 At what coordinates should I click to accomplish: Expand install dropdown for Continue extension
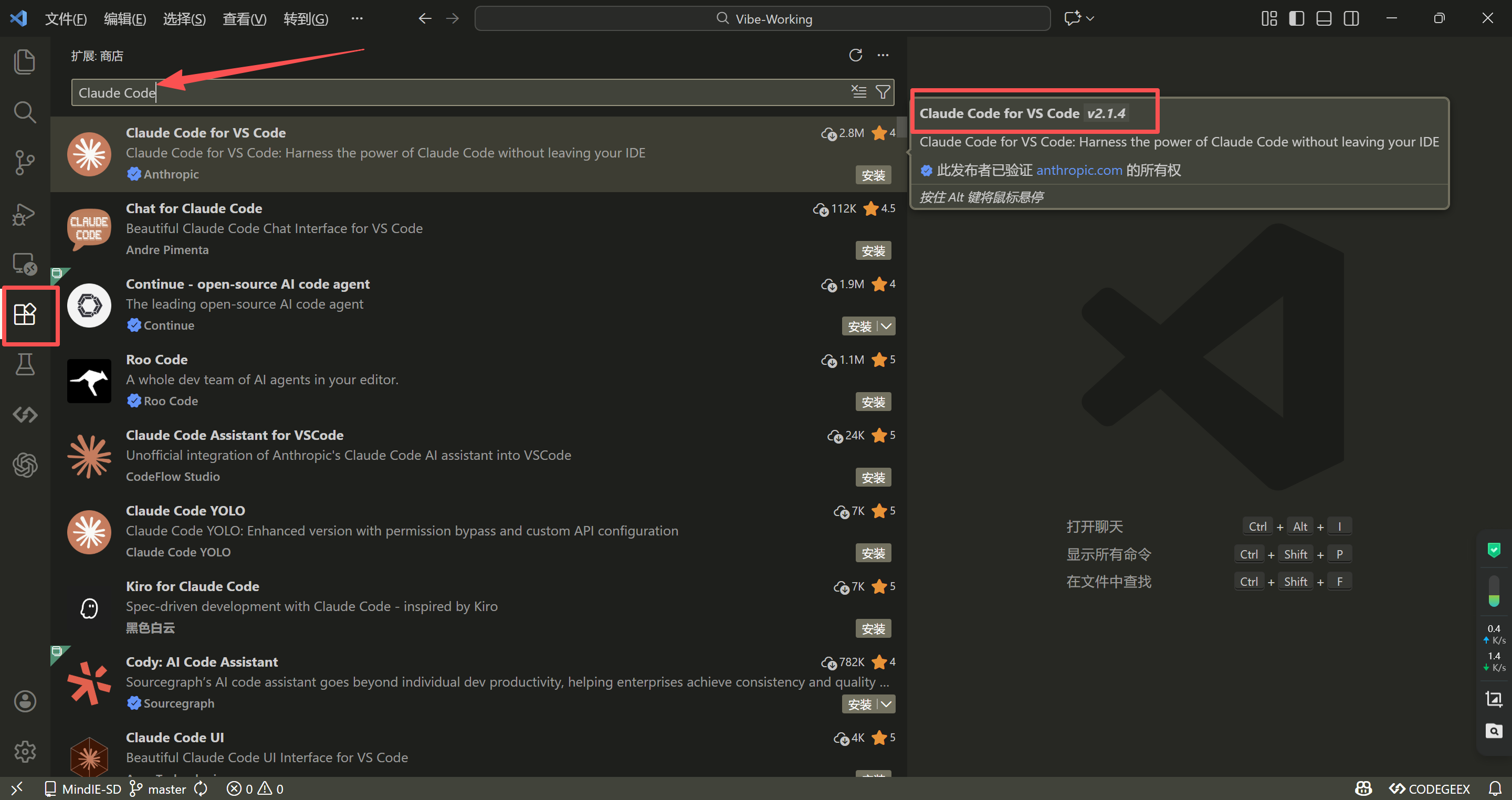886,327
